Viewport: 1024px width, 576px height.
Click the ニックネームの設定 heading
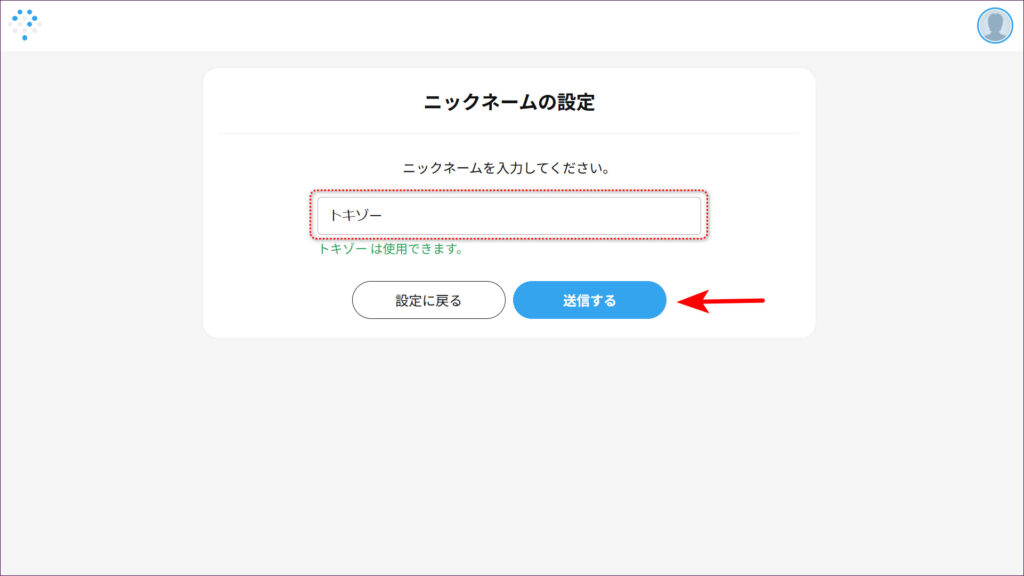pos(509,102)
